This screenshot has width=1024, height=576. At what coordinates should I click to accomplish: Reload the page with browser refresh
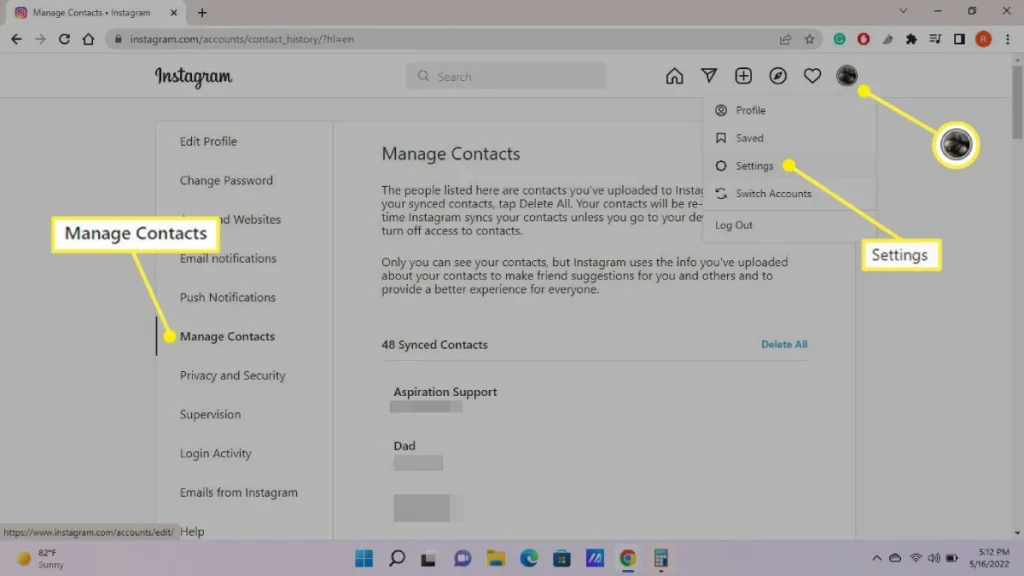tap(65, 39)
